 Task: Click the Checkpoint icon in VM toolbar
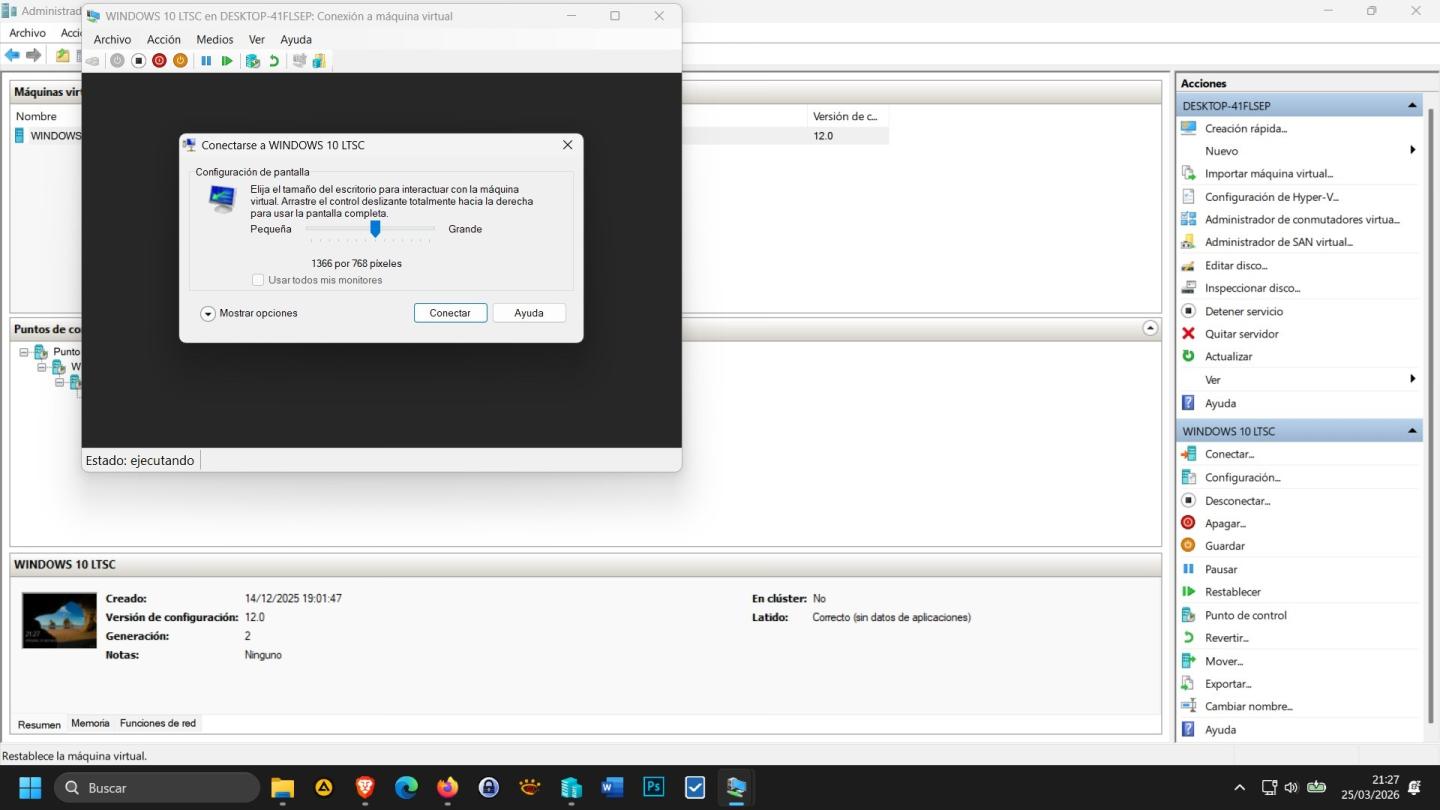click(x=252, y=61)
